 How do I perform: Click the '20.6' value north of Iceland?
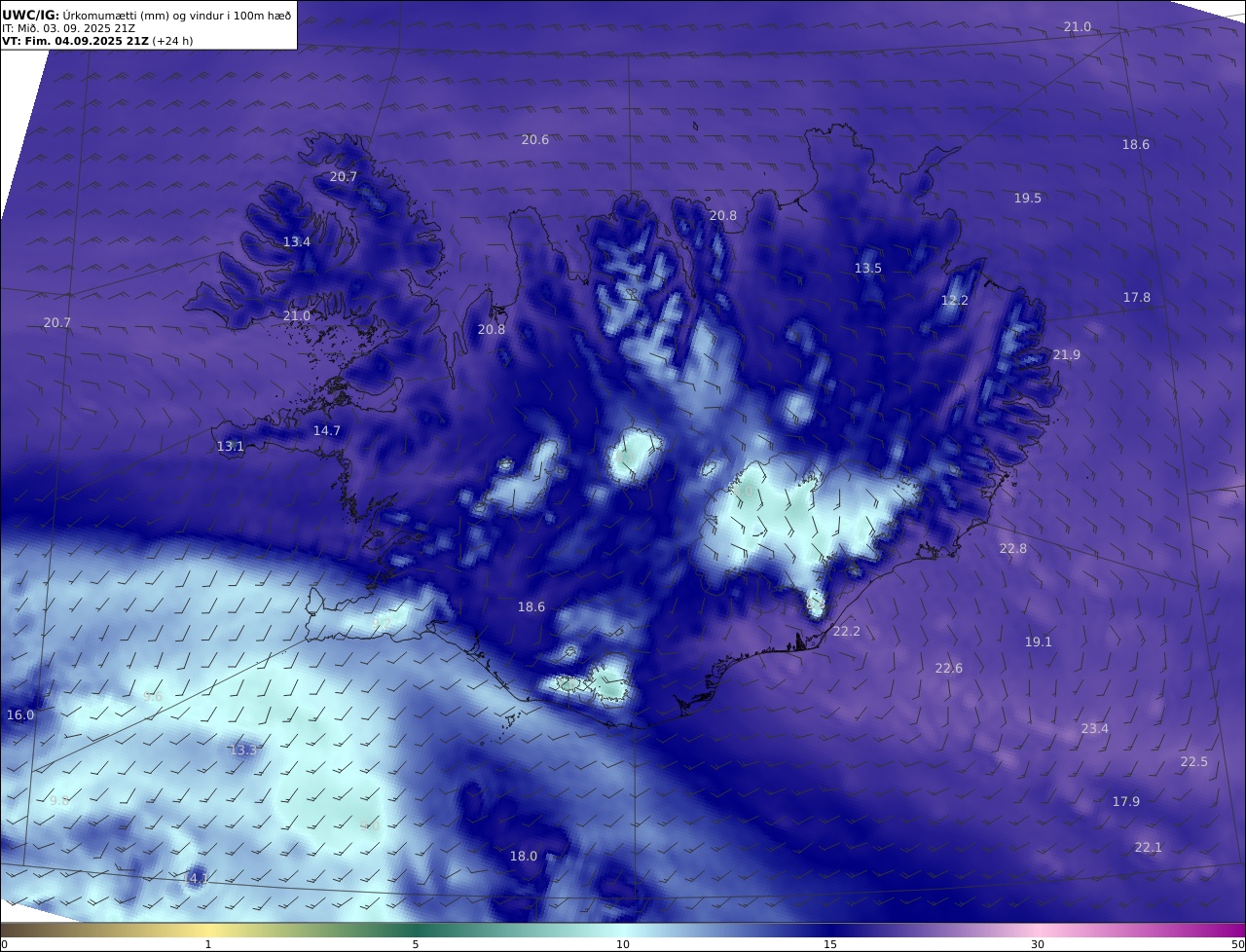point(535,140)
